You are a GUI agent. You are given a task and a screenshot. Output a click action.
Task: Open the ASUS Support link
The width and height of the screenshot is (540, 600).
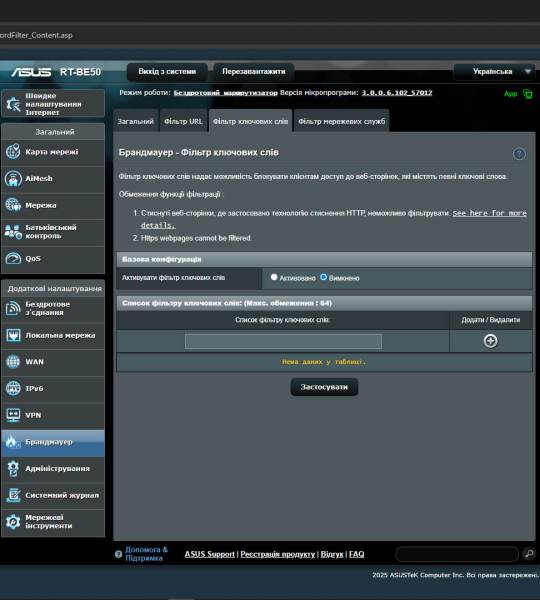coord(209,554)
